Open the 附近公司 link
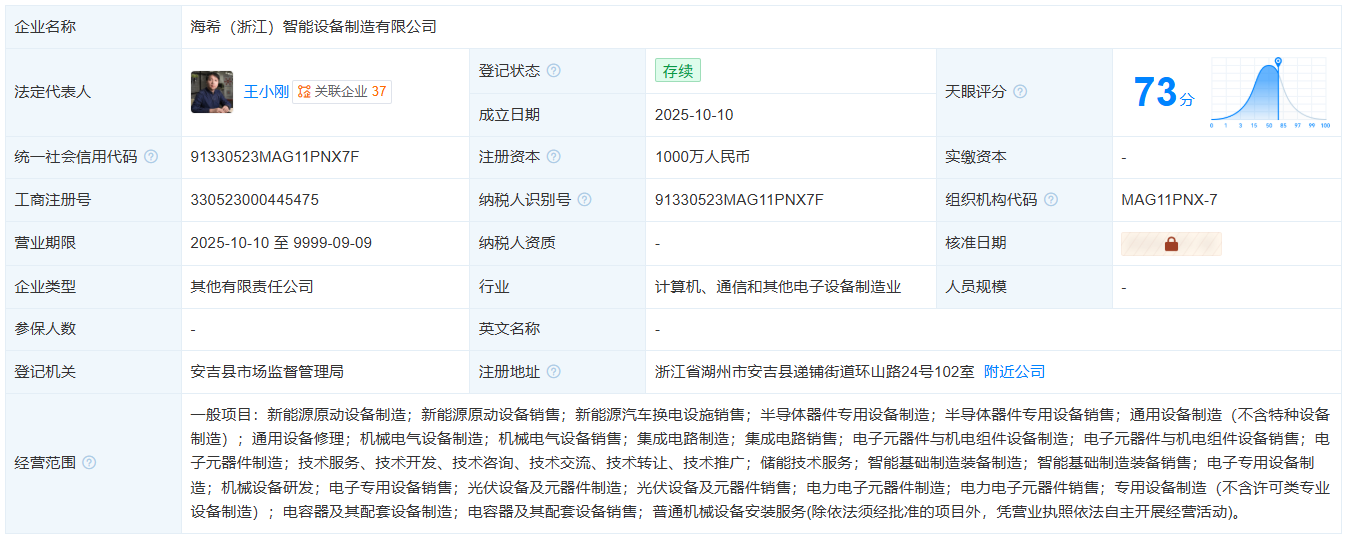Image resolution: width=1353 pixels, height=539 pixels. (1014, 372)
